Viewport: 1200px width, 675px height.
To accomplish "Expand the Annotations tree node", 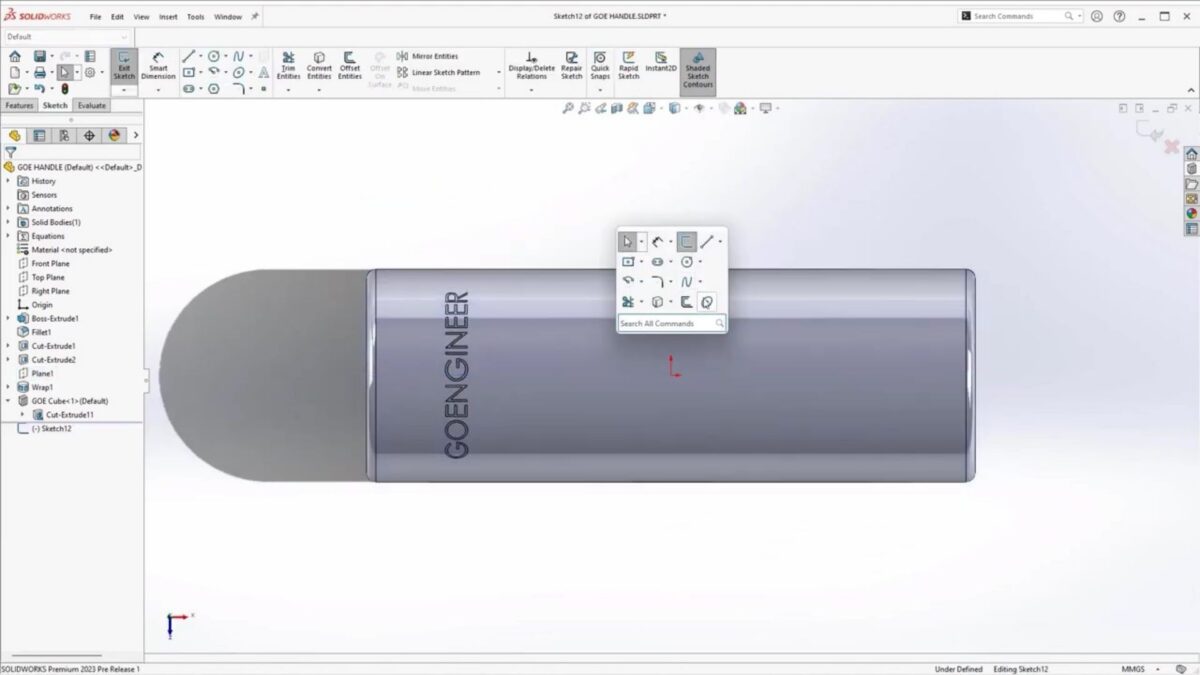I will [8, 208].
